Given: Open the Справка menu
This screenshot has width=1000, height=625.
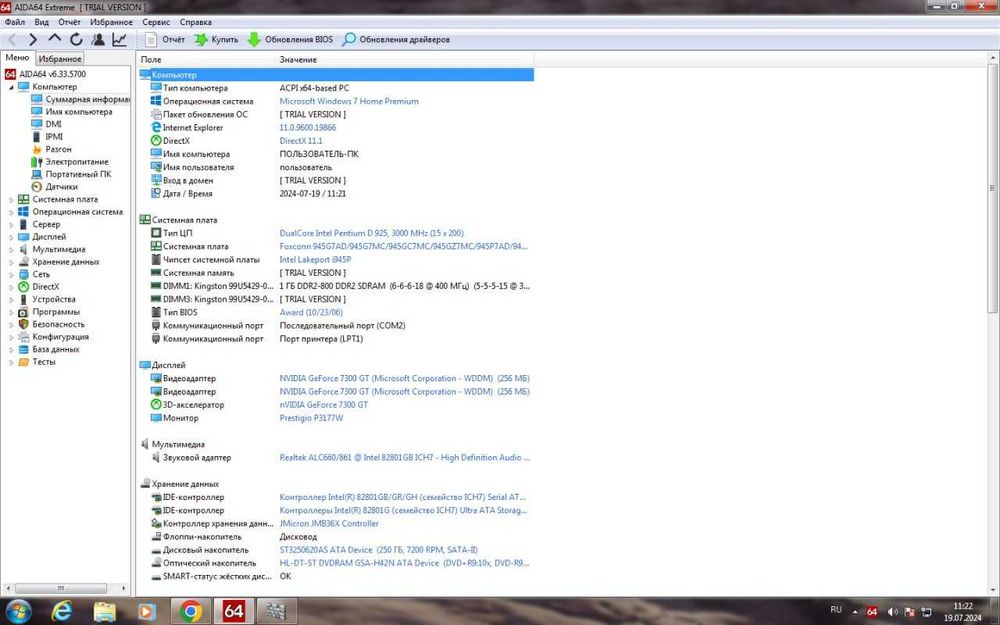Looking at the screenshot, I should [196, 22].
